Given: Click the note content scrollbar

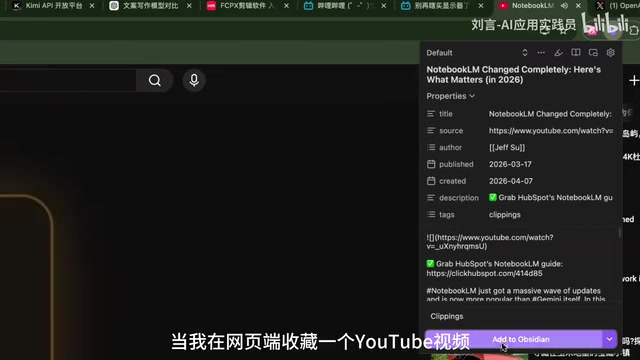Looking at the screenshot, I should (x=619, y=233).
